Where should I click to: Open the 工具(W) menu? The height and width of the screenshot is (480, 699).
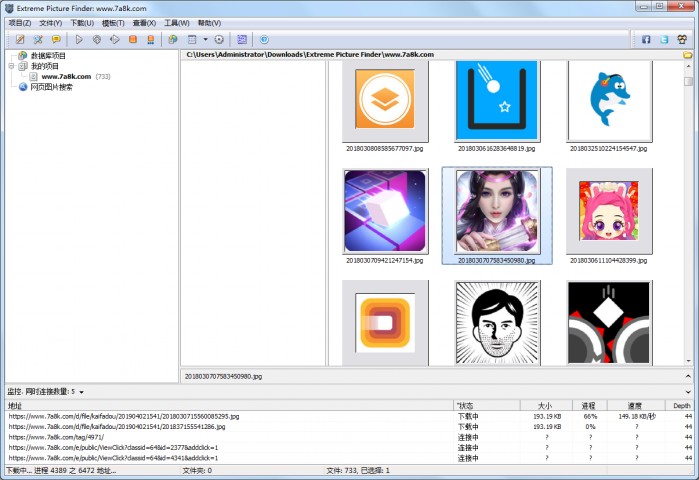pyautogui.click(x=177, y=22)
